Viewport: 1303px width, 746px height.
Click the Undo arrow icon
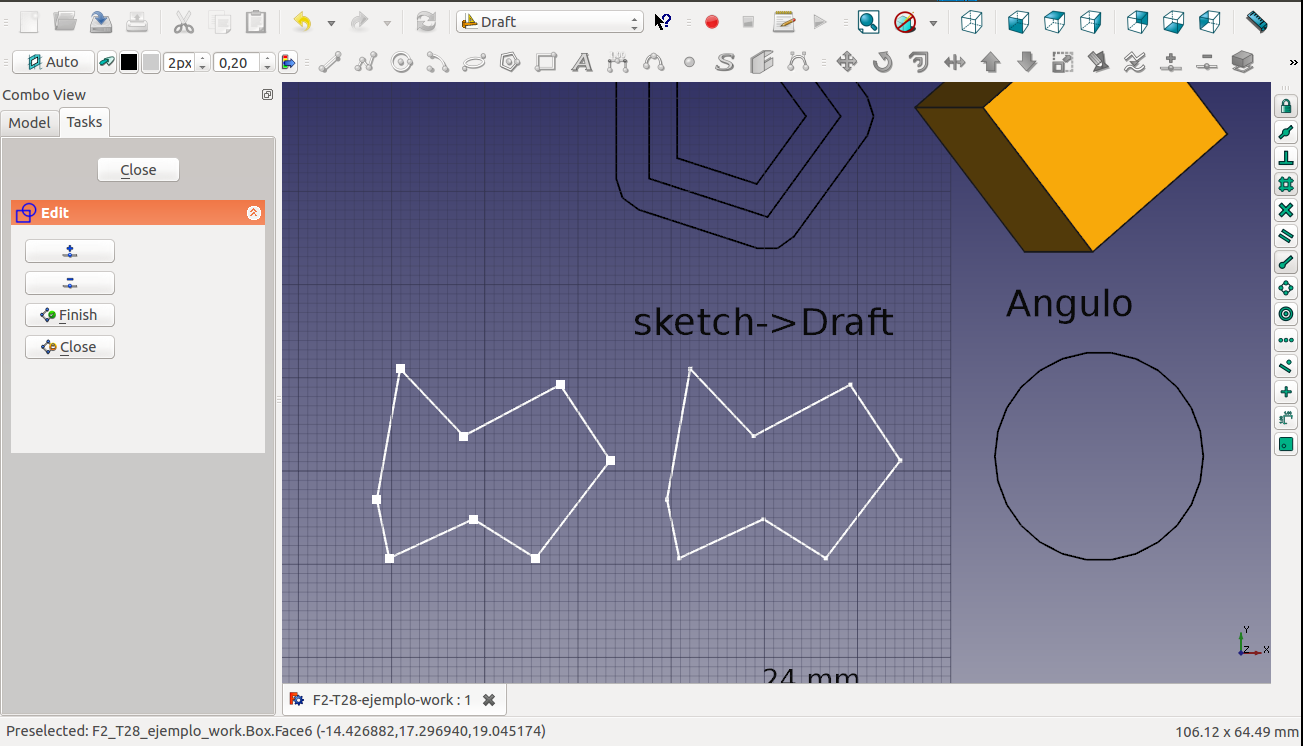[x=302, y=21]
